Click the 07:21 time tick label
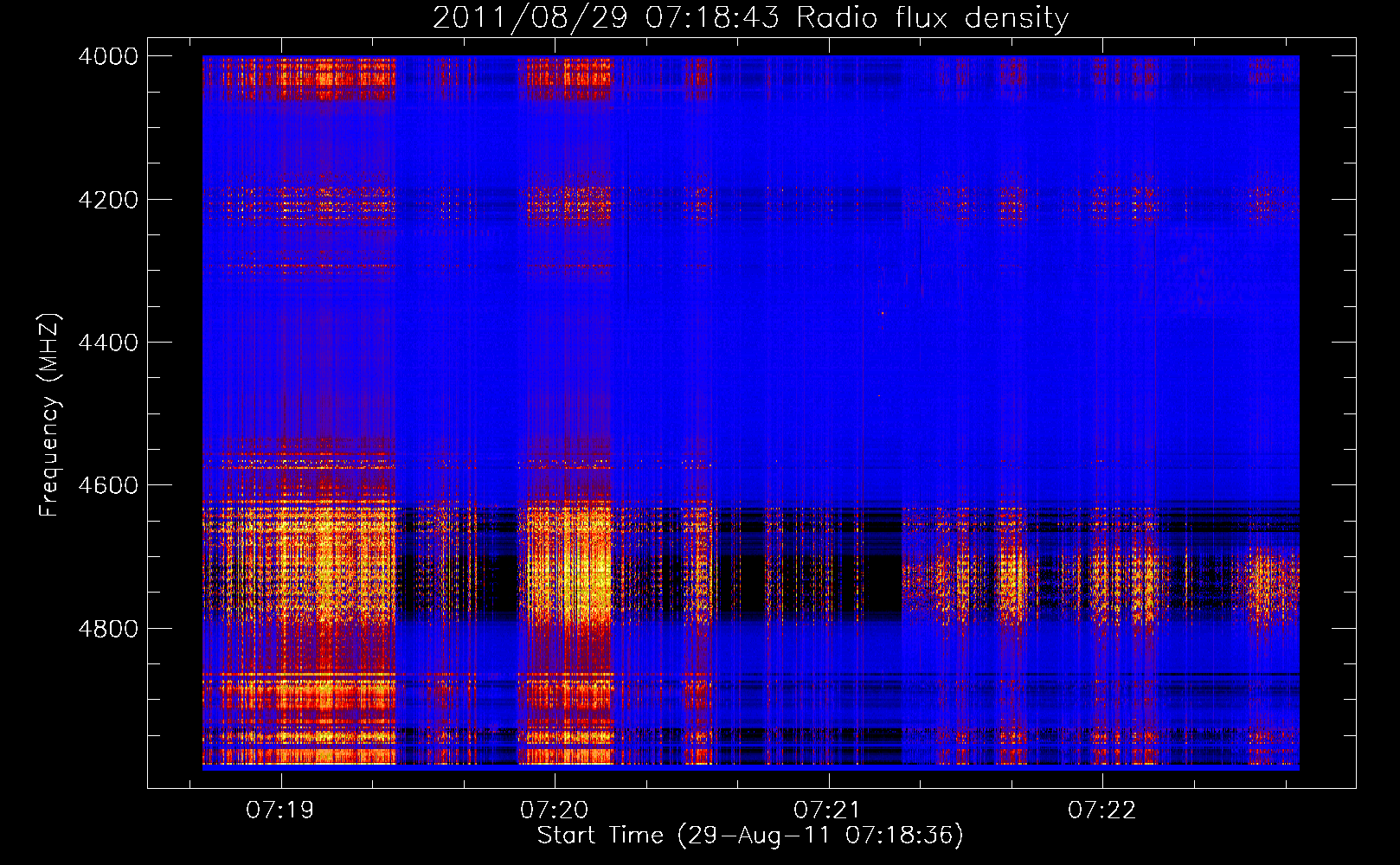 click(x=828, y=810)
